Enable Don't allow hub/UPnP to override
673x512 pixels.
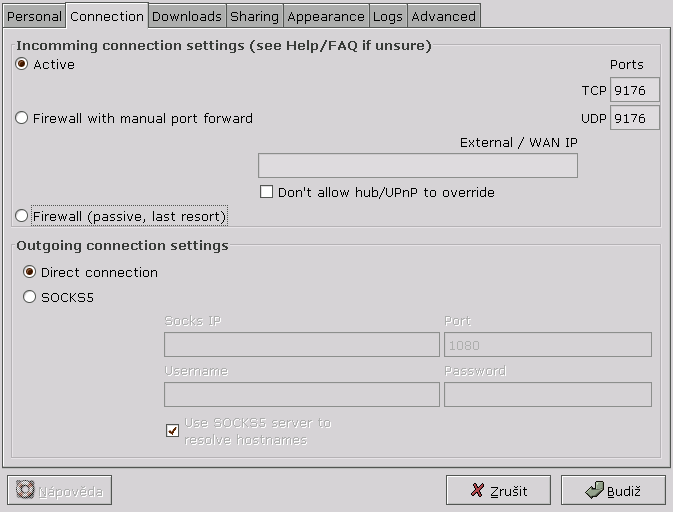pyautogui.click(x=266, y=192)
